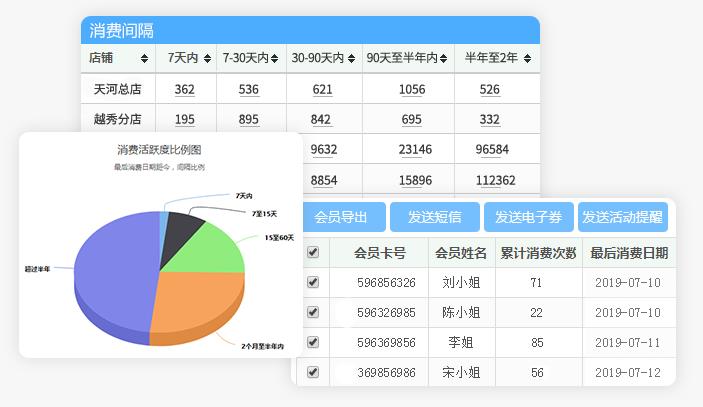Screen dimensions: 703x407
Task: Toggle the checkbox in the 李姐 row
Action: click(313, 342)
